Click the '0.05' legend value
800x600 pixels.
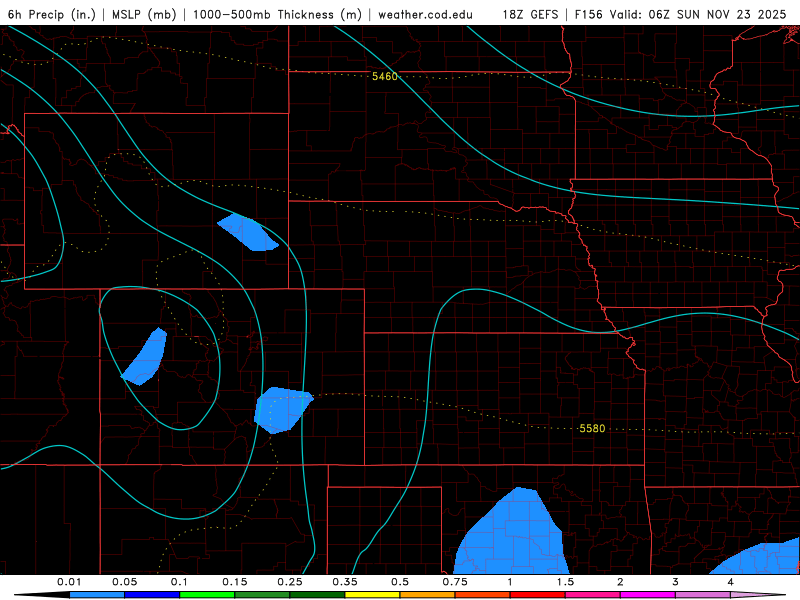tap(124, 582)
